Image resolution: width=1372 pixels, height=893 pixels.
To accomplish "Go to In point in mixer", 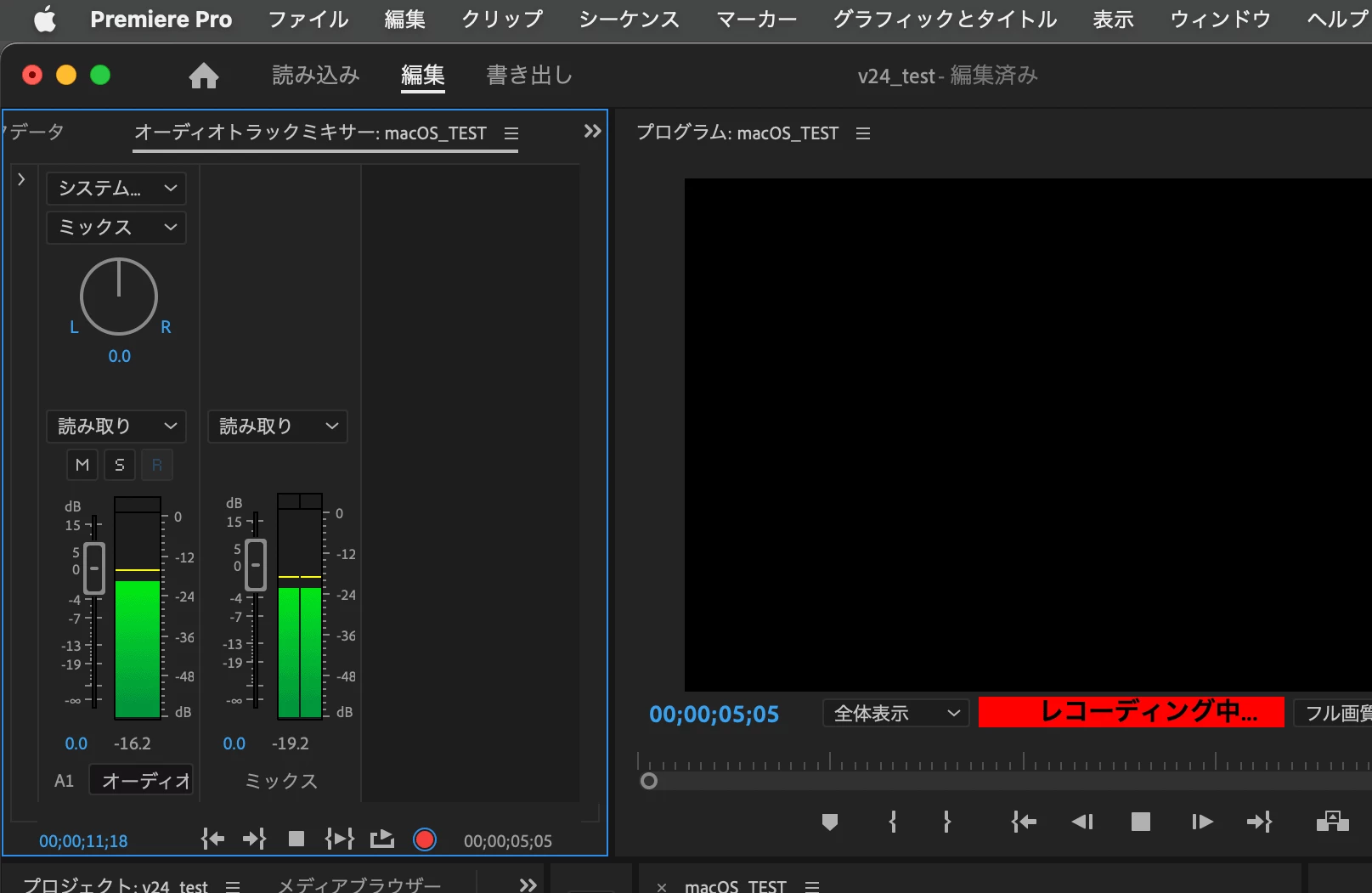I will click(x=213, y=839).
